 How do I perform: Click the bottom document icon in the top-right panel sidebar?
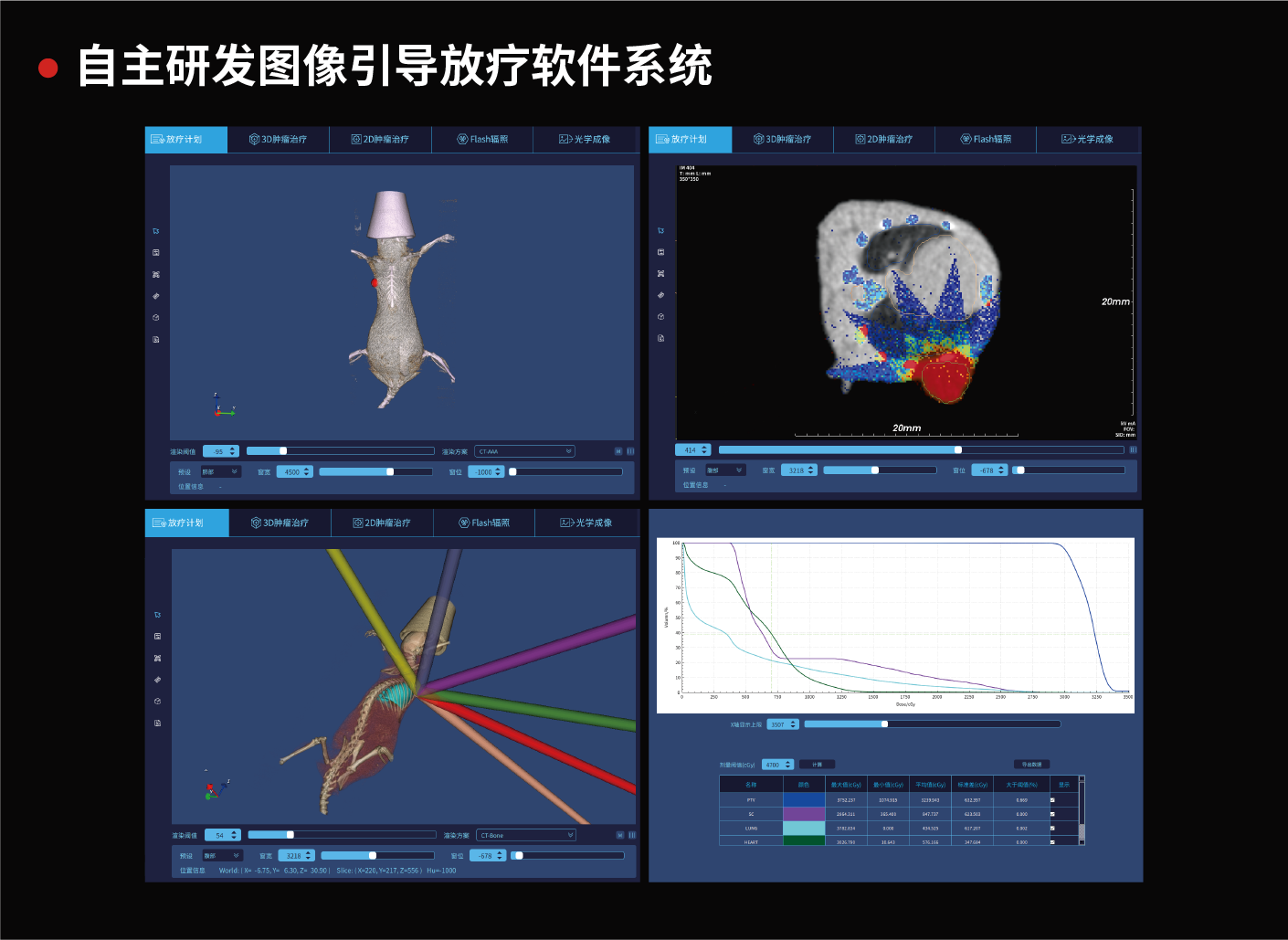[661, 339]
